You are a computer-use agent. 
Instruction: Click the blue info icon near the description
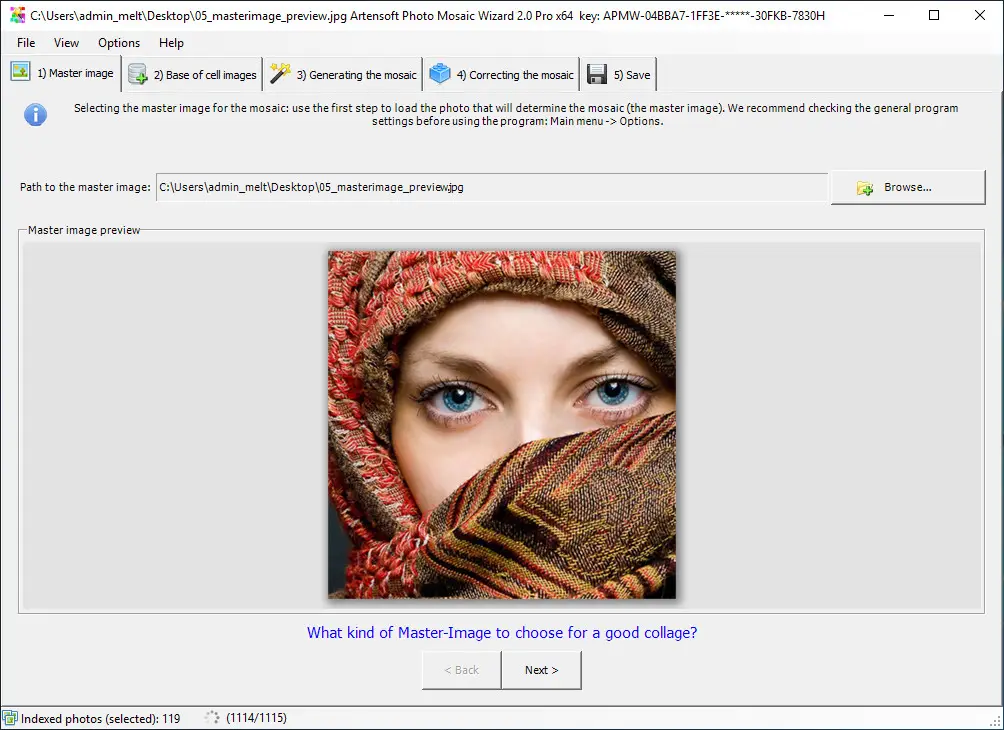point(35,114)
